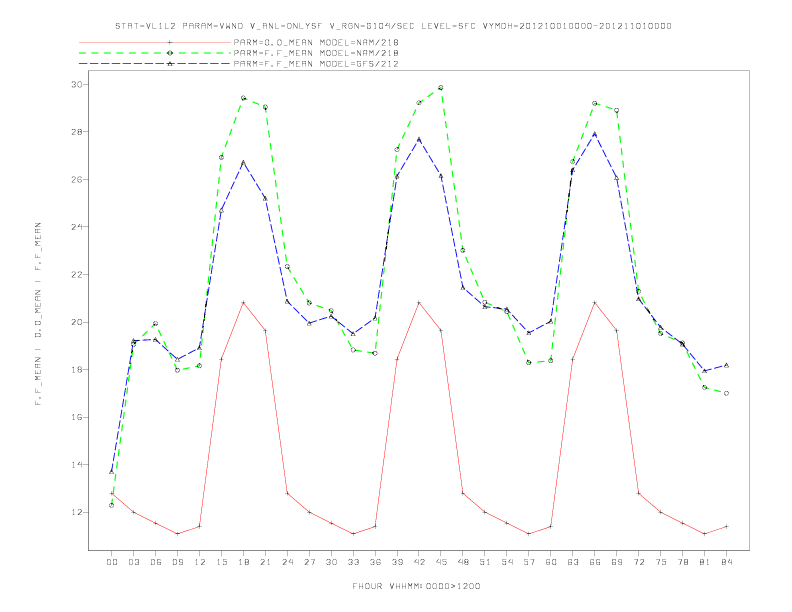This screenshot has height=612, width=792.
Task: Click x-axis forecast hour label 81
Action: click(704, 562)
